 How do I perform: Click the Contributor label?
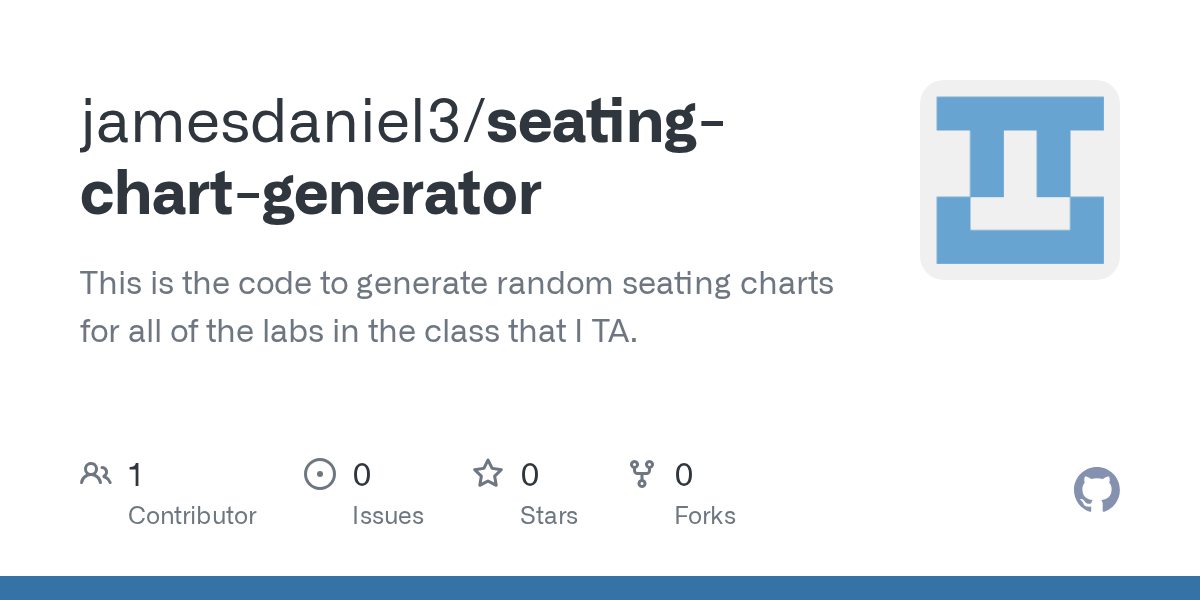[x=192, y=516]
